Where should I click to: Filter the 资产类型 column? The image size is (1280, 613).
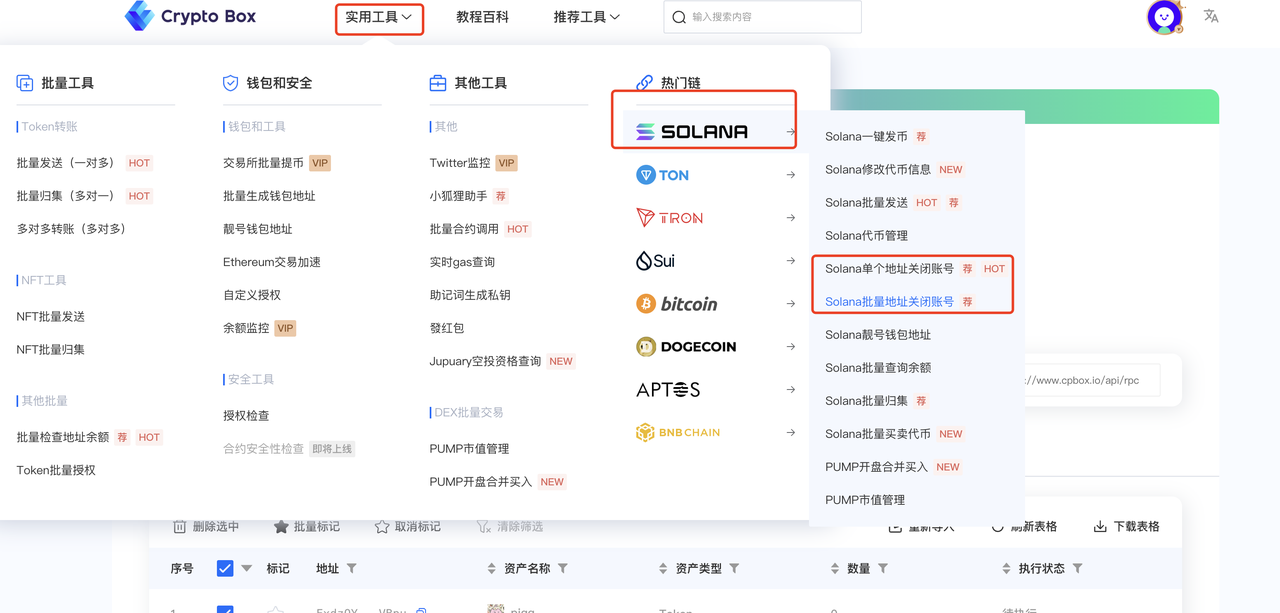(734, 568)
